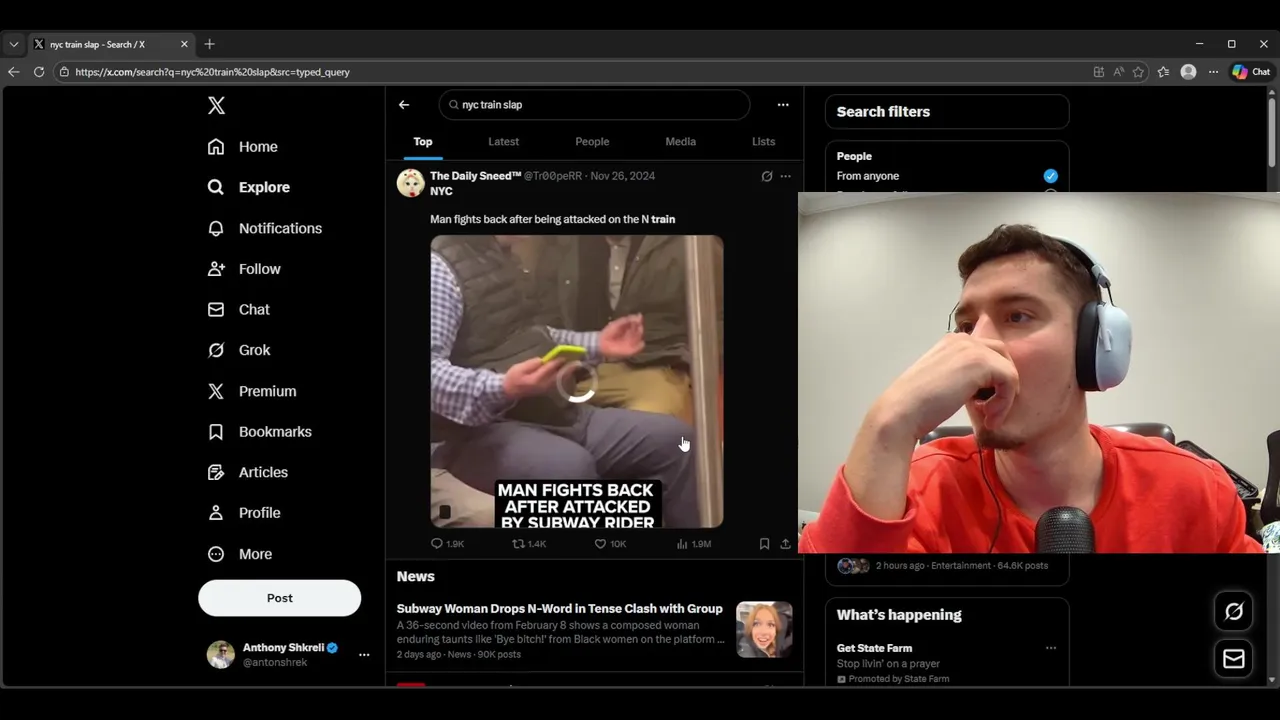
Task: Reload the page in the browser
Action: click(x=39, y=72)
